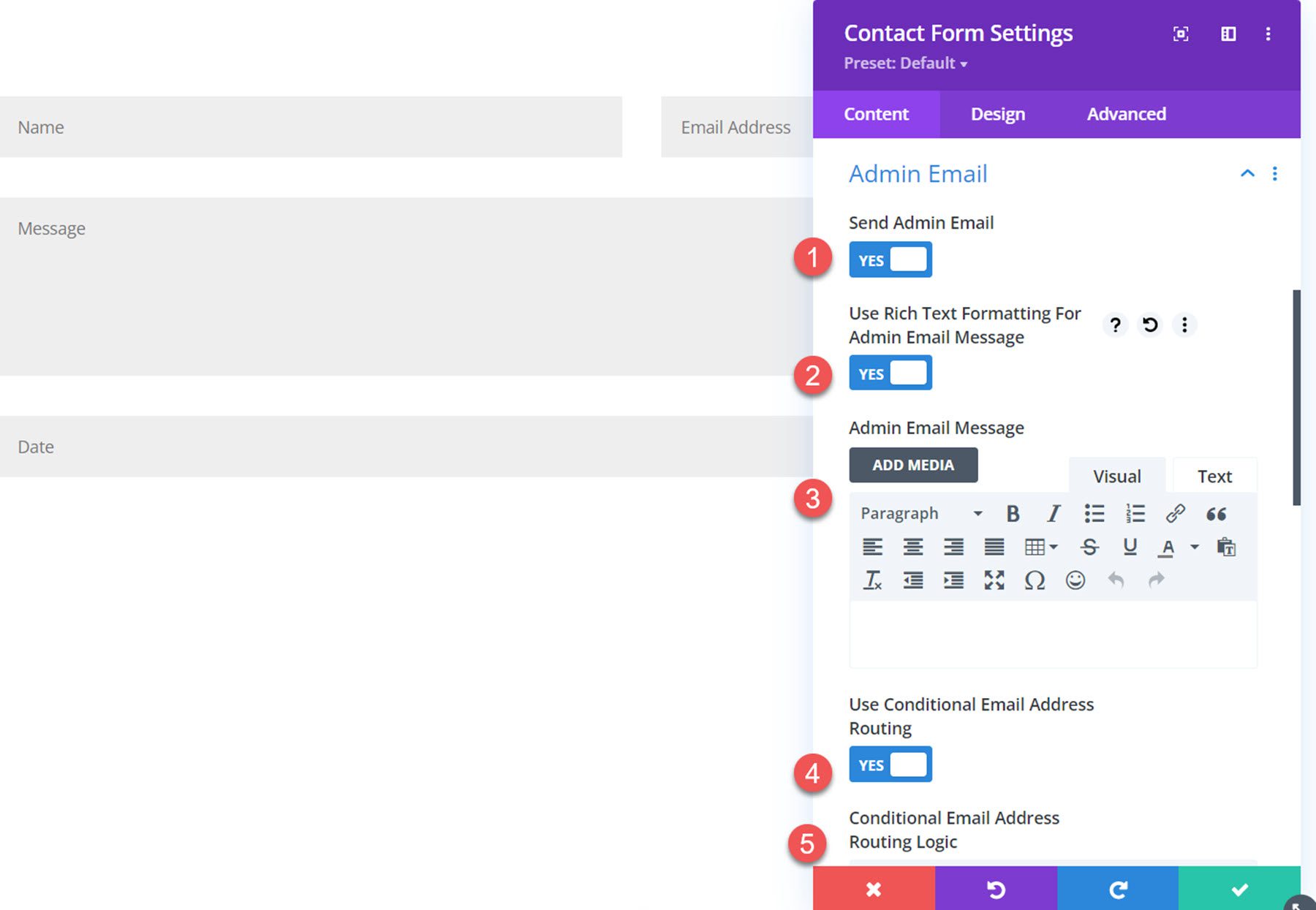Save settings with the green checkmark button

(x=1239, y=889)
